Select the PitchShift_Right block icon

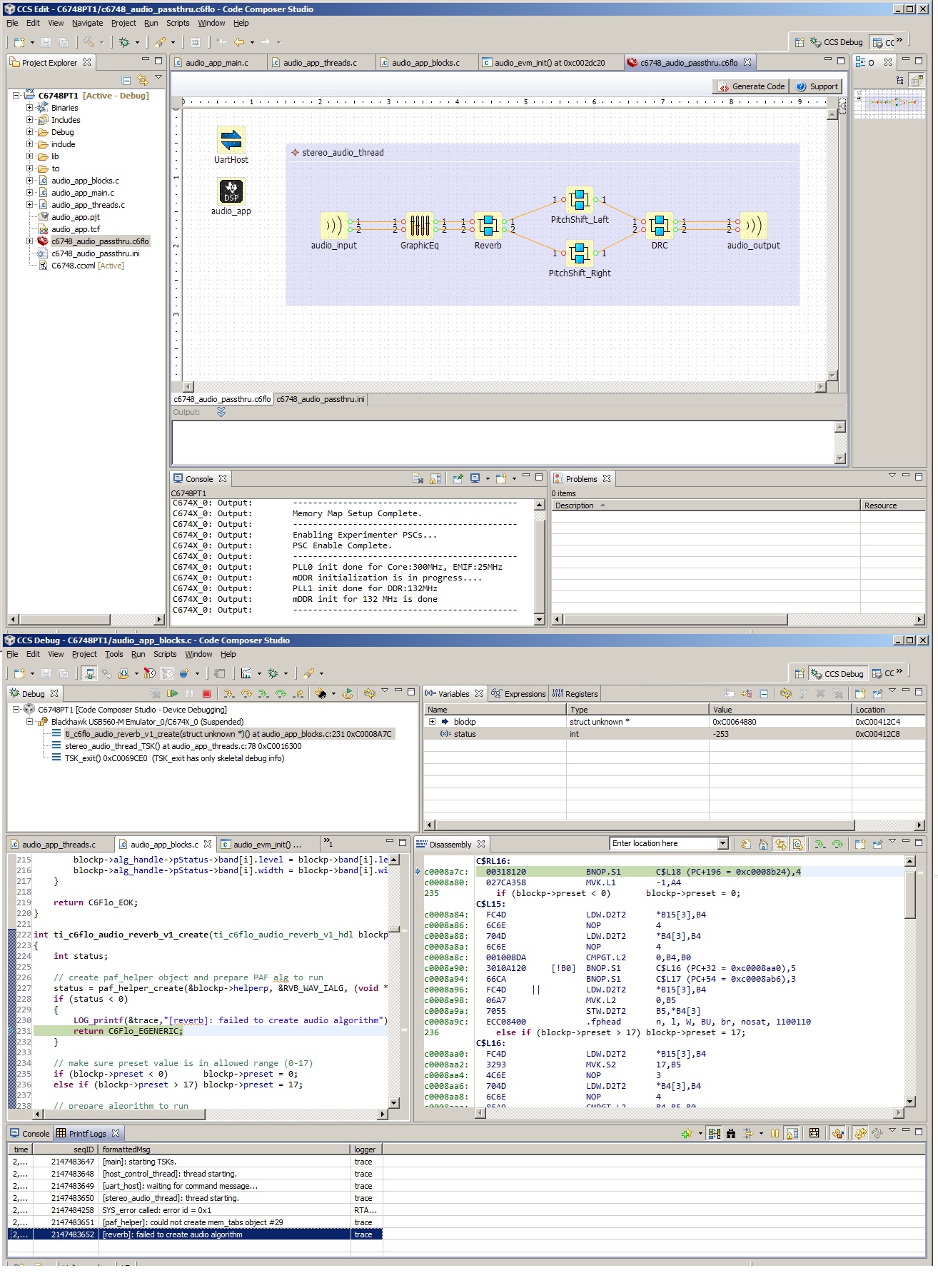point(580,253)
